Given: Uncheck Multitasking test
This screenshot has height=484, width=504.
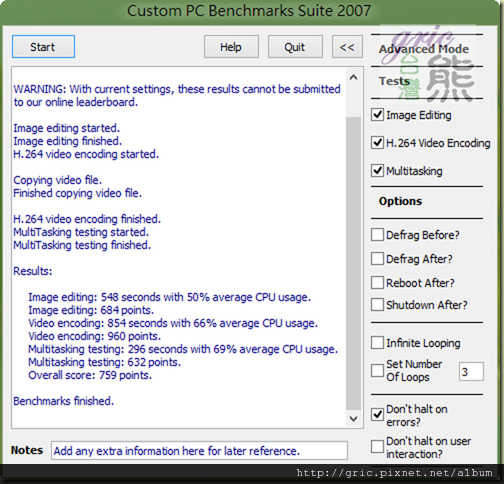Looking at the screenshot, I should click(377, 171).
